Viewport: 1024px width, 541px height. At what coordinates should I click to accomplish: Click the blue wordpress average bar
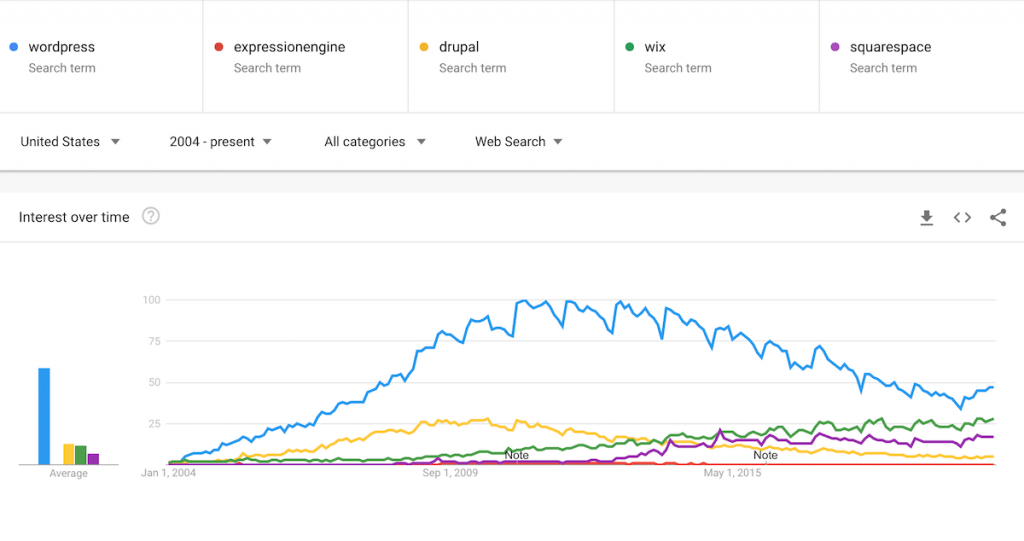(x=44, y=416)
